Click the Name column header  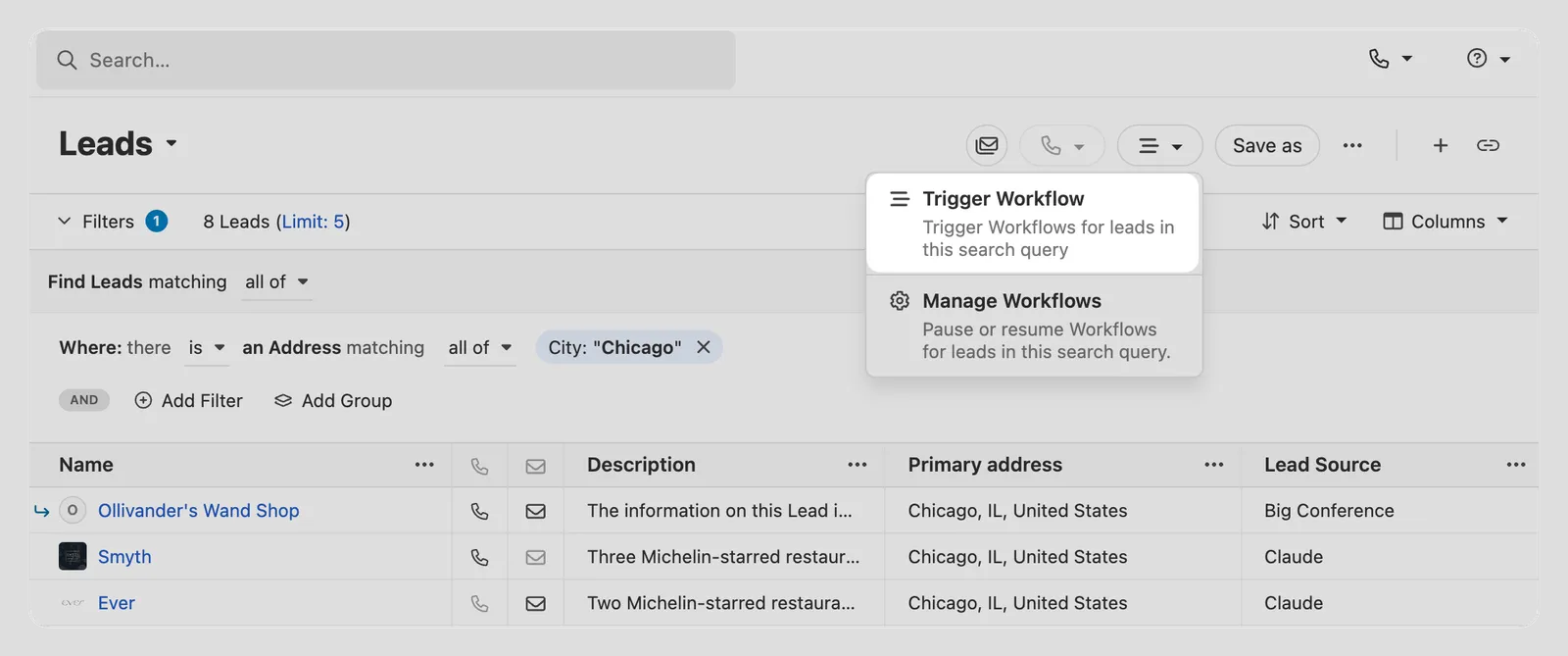coord(86,465)
